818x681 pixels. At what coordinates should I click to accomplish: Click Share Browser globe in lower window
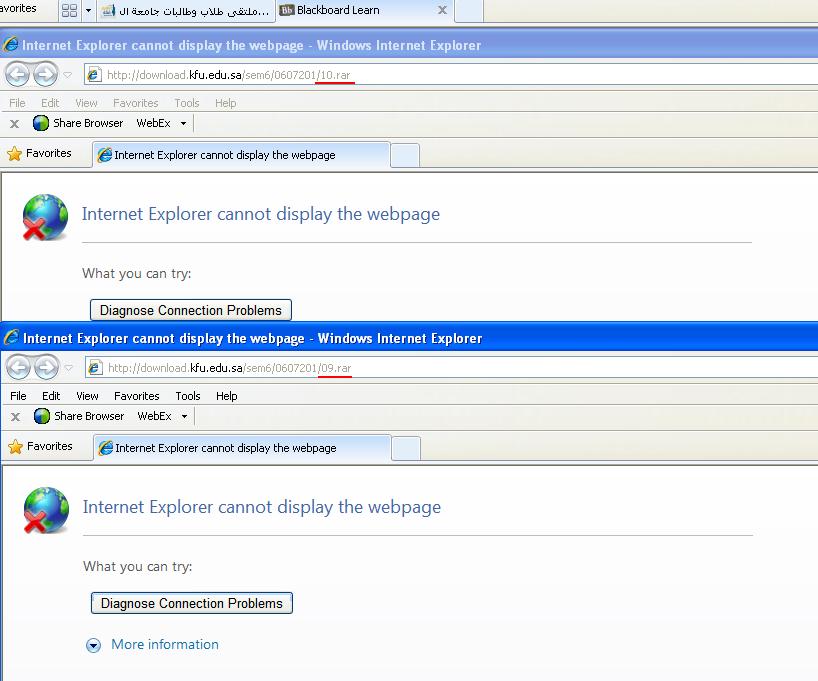tap(42, 416)
